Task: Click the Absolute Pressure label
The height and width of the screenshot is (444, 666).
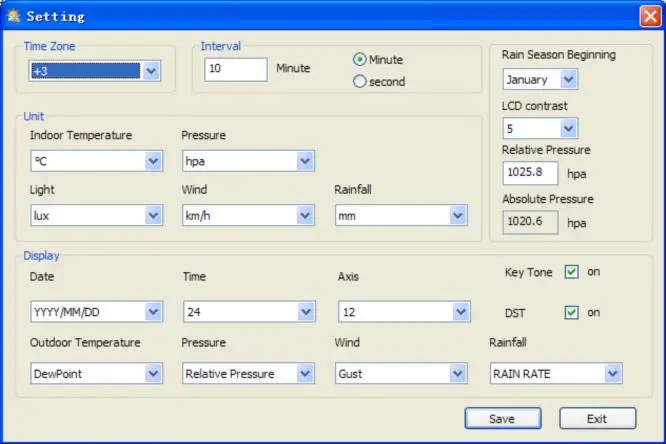Action: [548, 199]
